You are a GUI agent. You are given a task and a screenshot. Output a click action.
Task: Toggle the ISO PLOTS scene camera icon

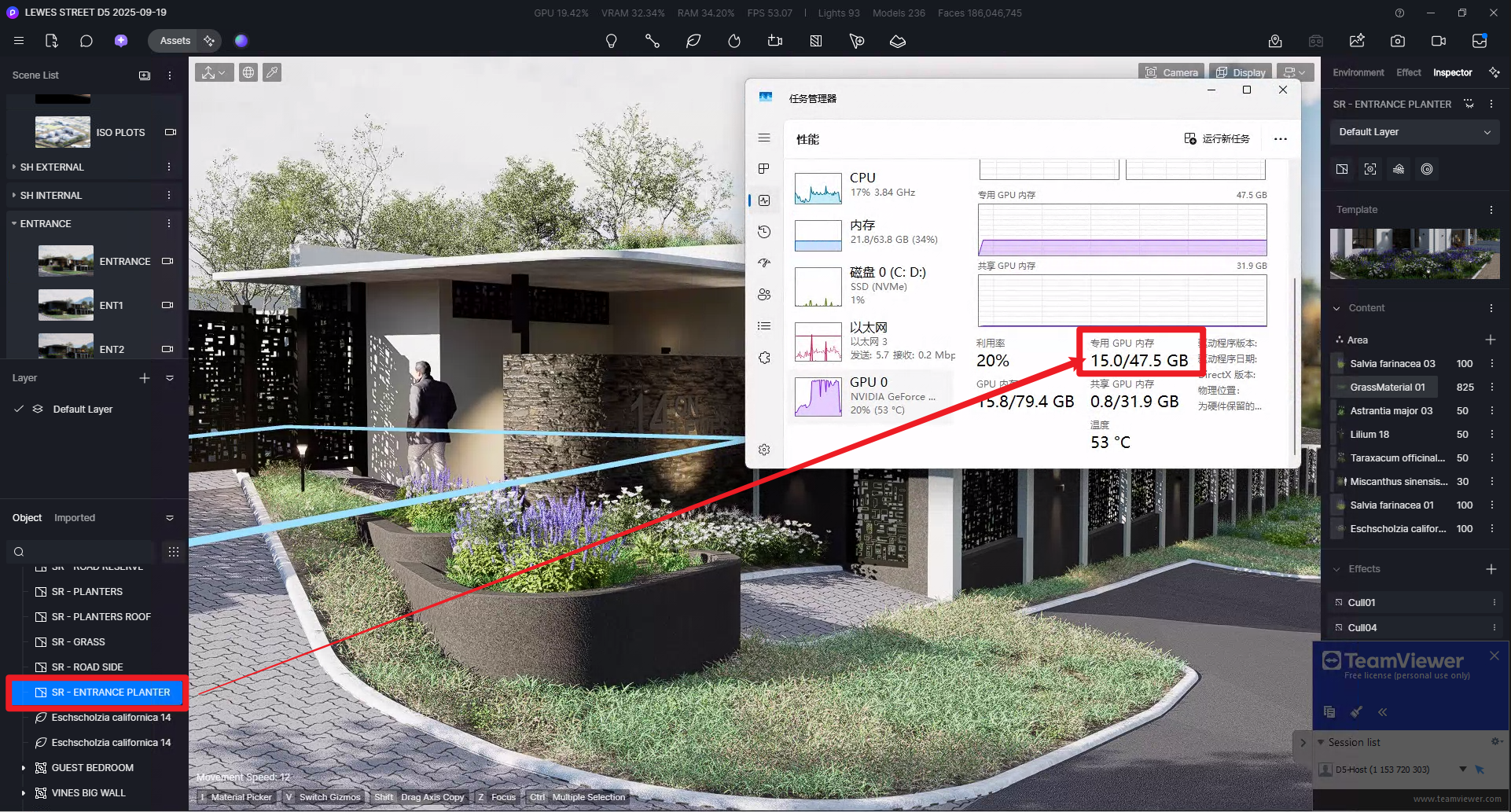point(170,132)
